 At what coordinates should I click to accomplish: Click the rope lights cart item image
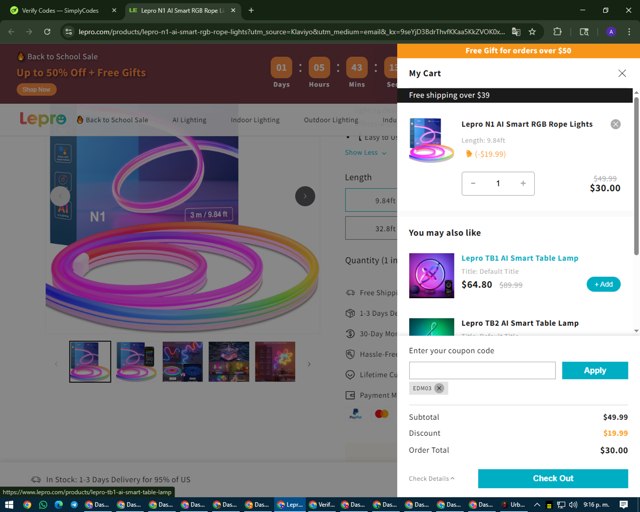(x=431, y=140)
